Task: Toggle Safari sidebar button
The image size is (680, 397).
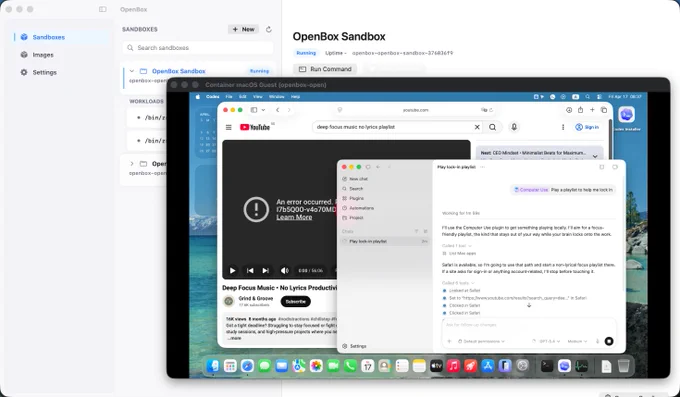Action: click(254, 110)
